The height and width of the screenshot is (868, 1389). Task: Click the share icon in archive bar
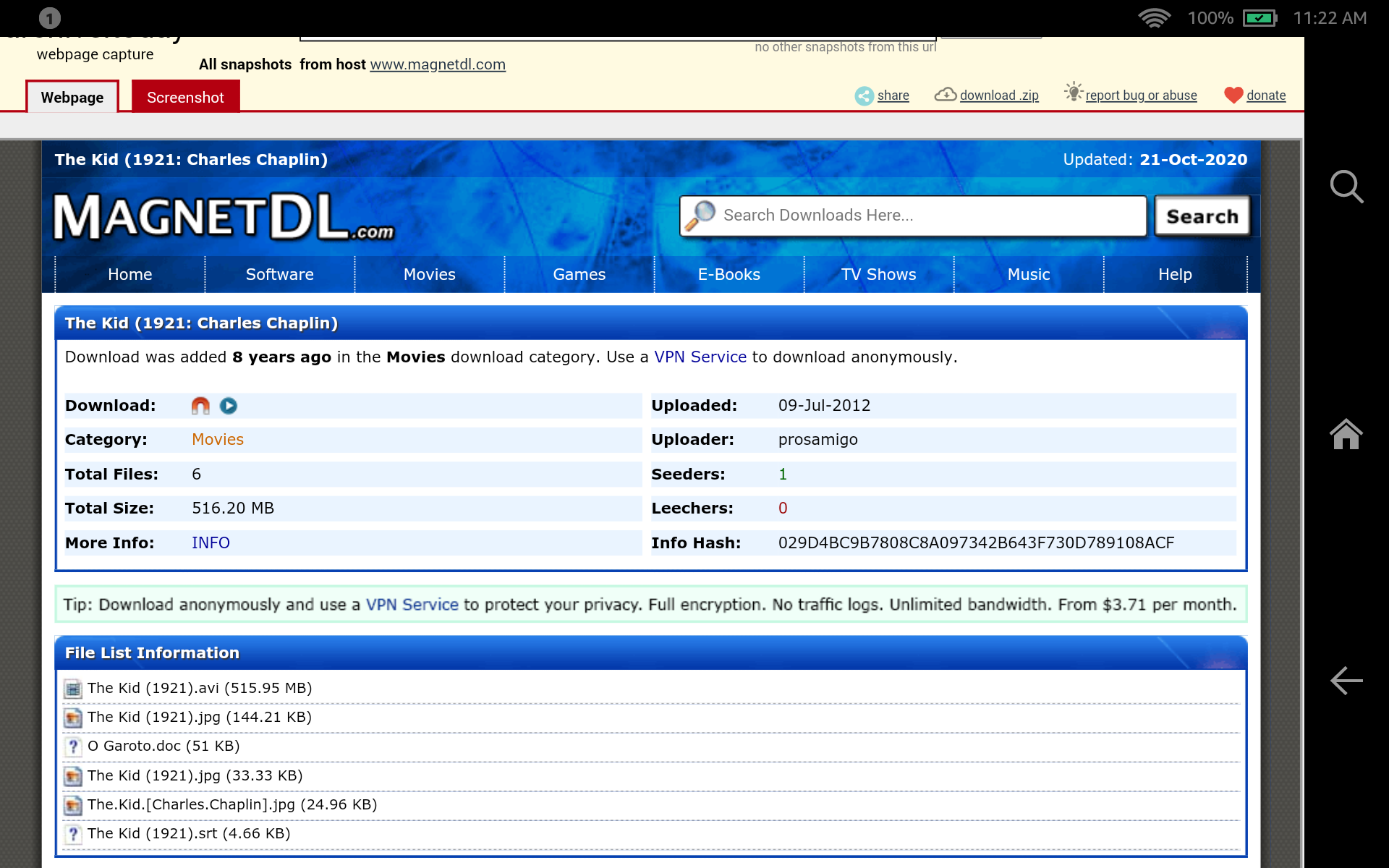pos(864,95)
